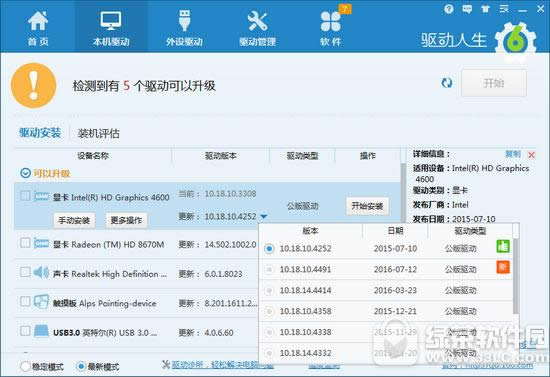Click the home house icon

coord(38,21)
